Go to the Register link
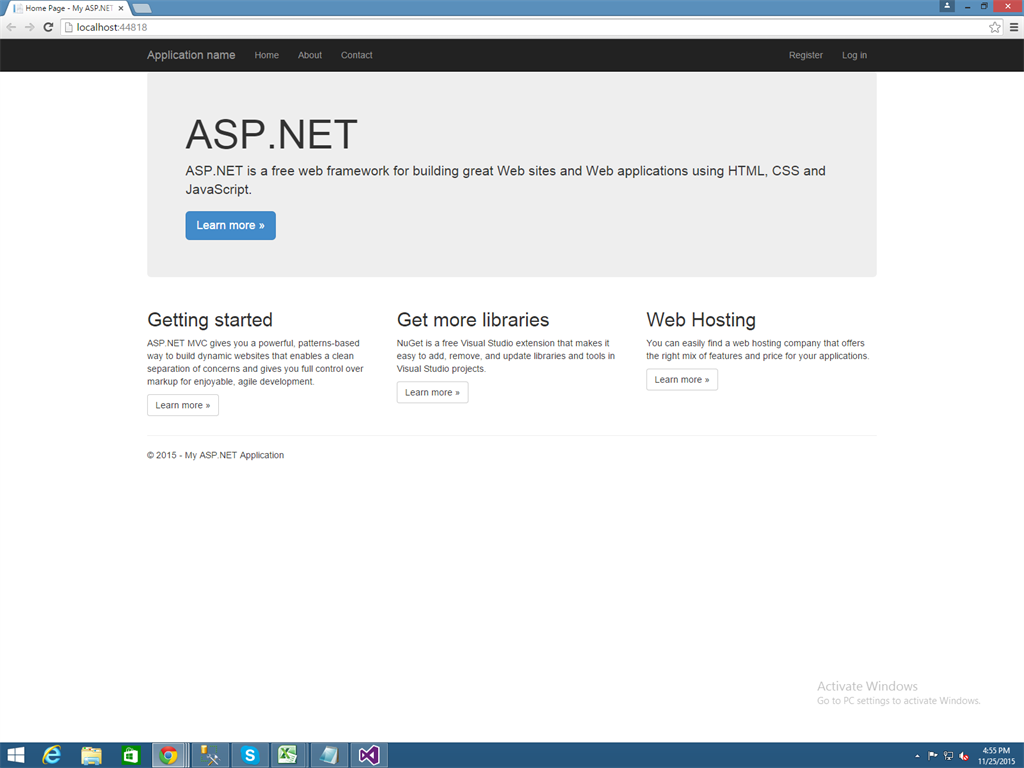 tap(805, 55)
